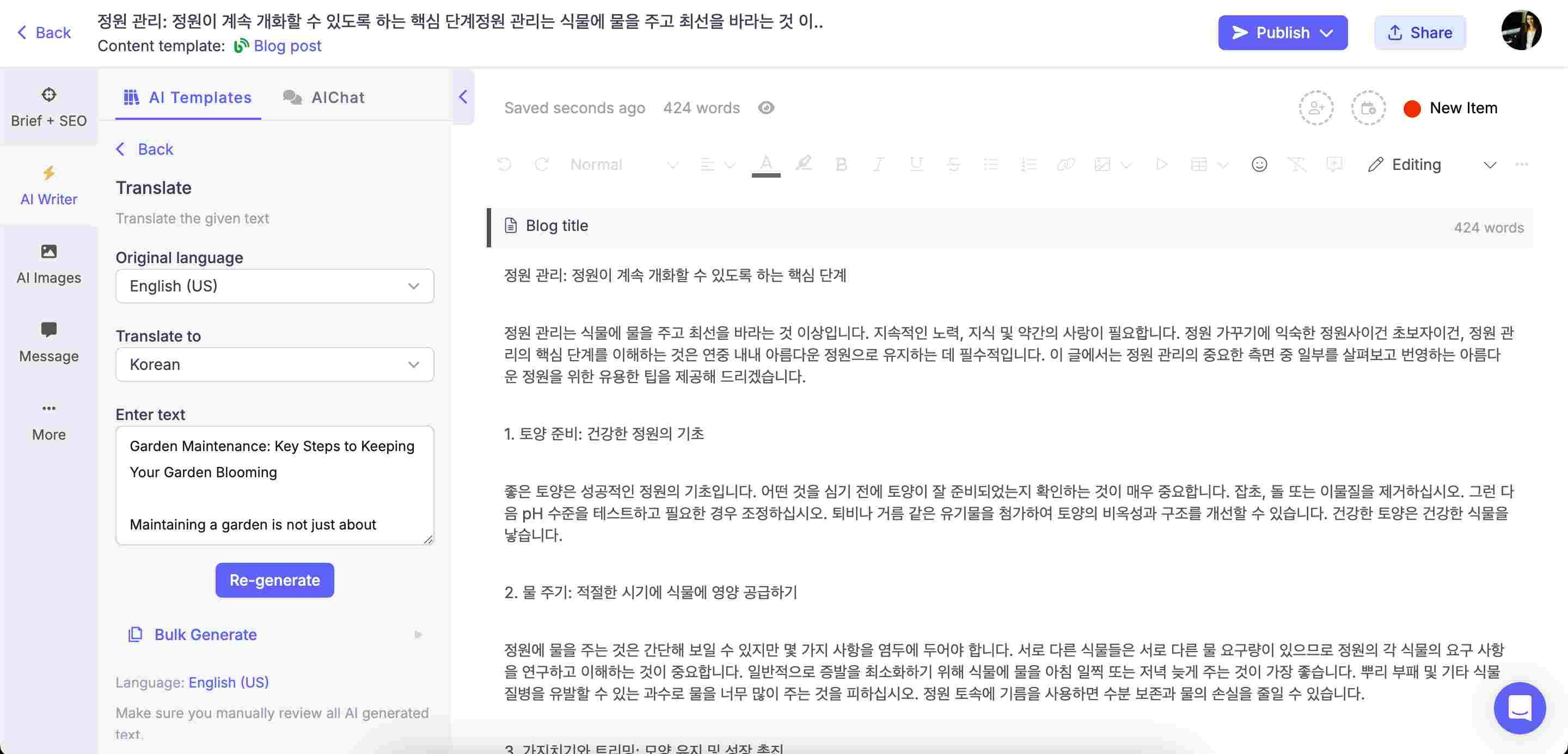Screen dimensions: 1568x754
Task: Open the user profile avatar
Action: pos(1521,31)
